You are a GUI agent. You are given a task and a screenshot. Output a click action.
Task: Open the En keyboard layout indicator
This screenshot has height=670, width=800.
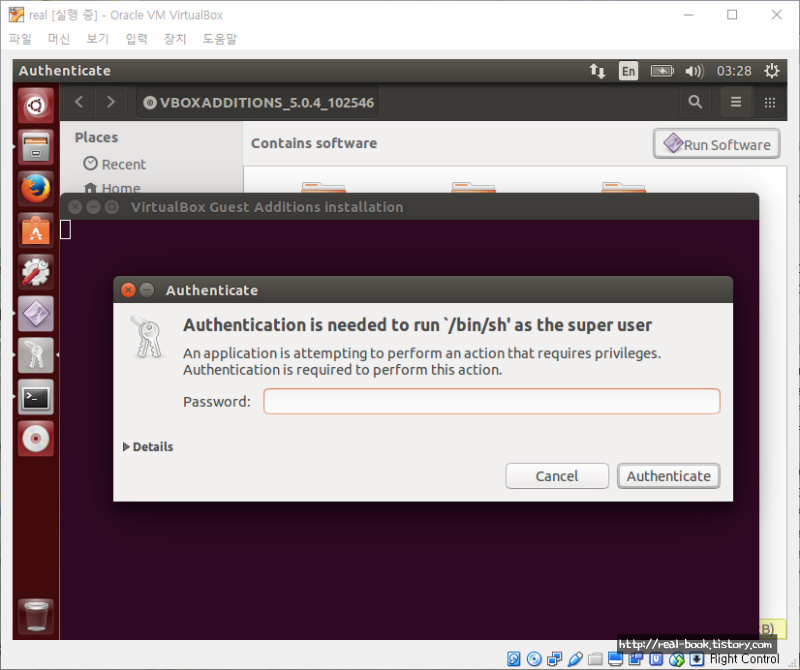point(629,71)
